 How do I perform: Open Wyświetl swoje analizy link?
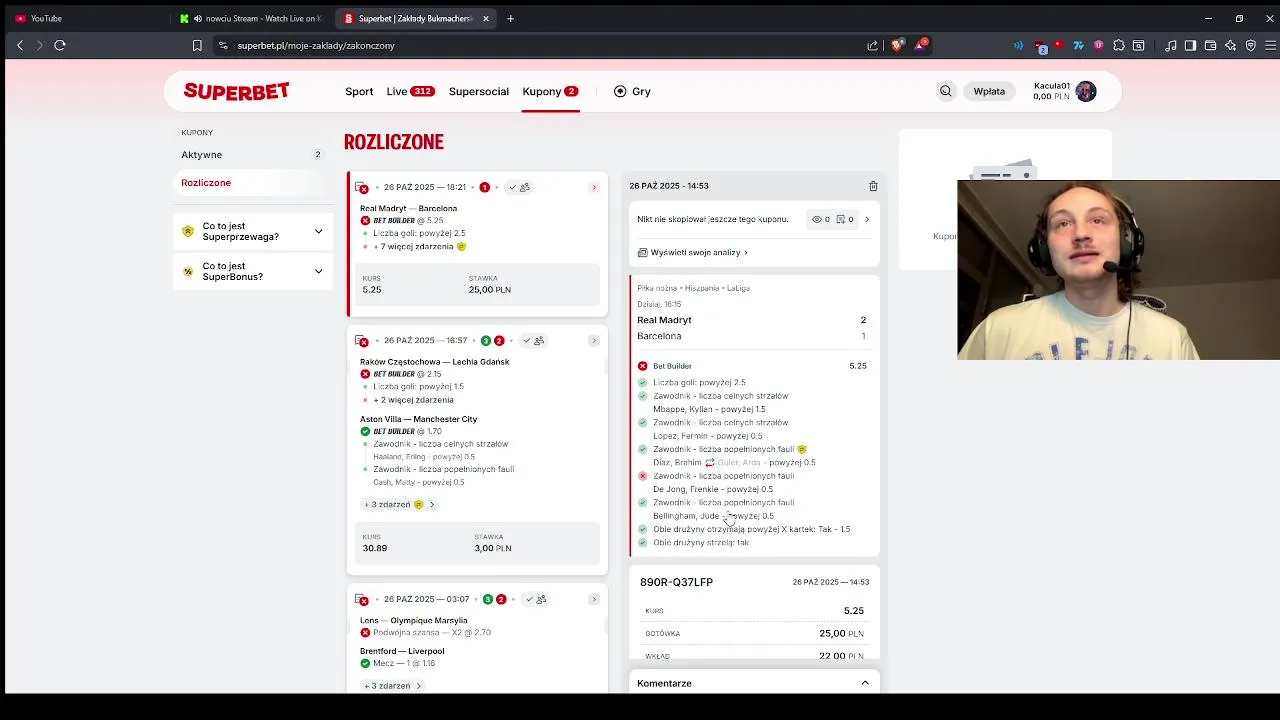[693, 253]
